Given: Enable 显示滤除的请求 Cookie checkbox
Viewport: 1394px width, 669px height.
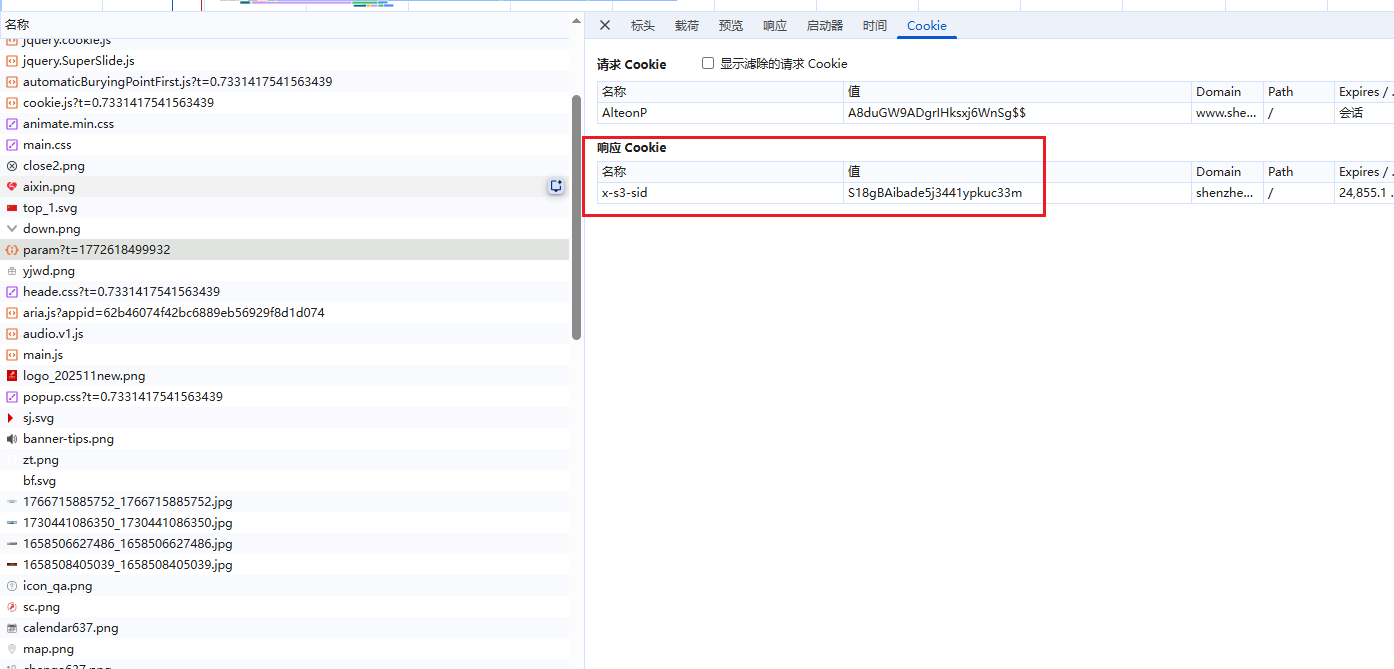Looking at the screenshot, I should point(708,63).
